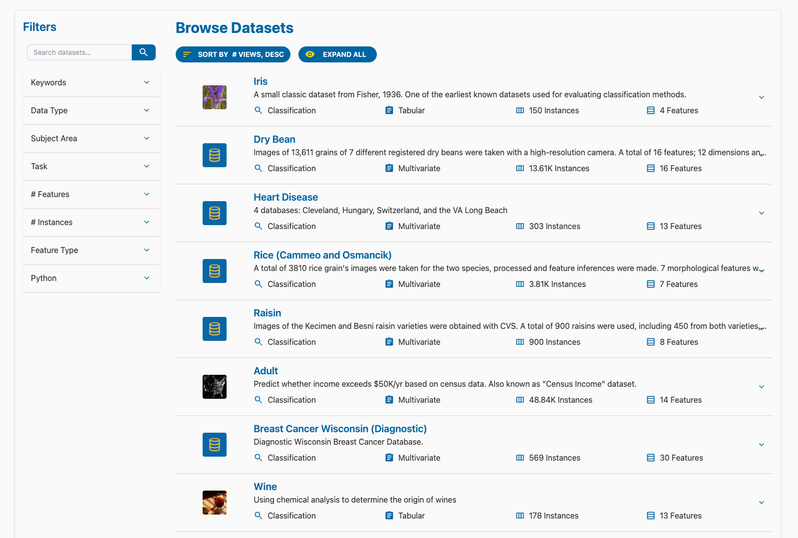Screen dimensions: 798x538
Task: Open the Iris dataset flower thumbnail
Action: pyautogui.click(x=214, y=97)
